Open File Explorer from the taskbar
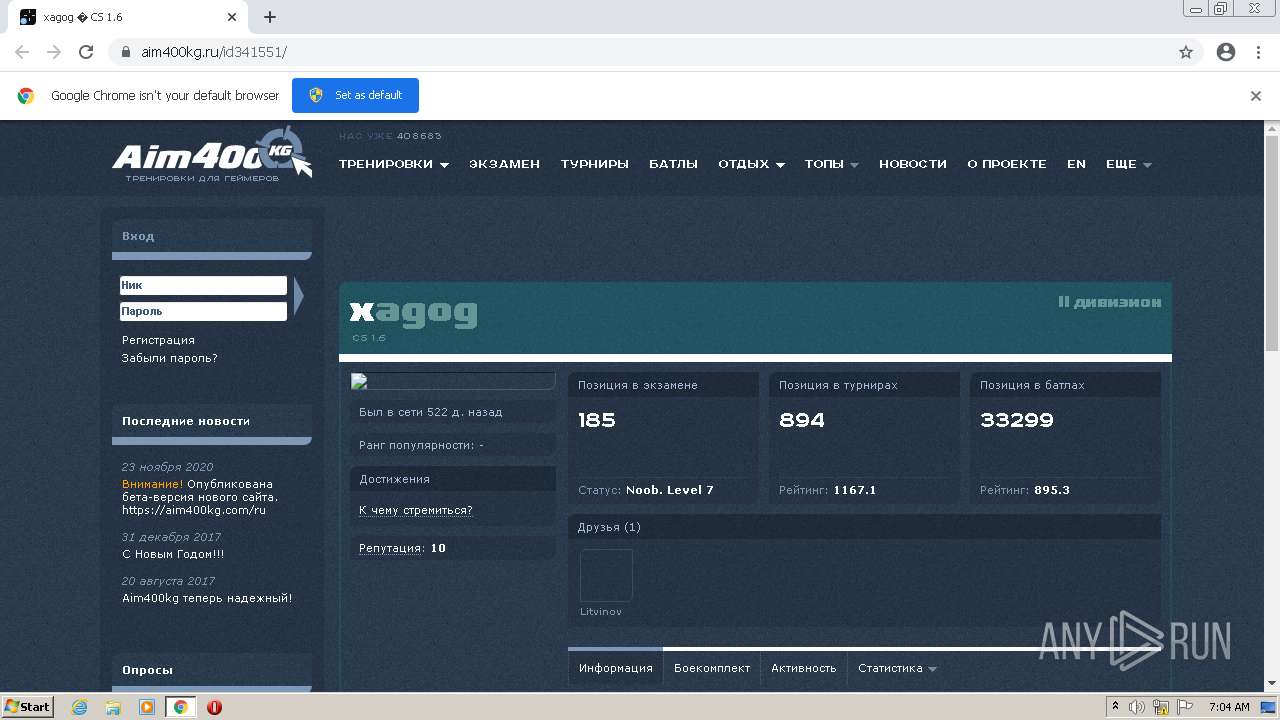The height and width of the screenshot is (720, 1280). (x=113, y=707)
